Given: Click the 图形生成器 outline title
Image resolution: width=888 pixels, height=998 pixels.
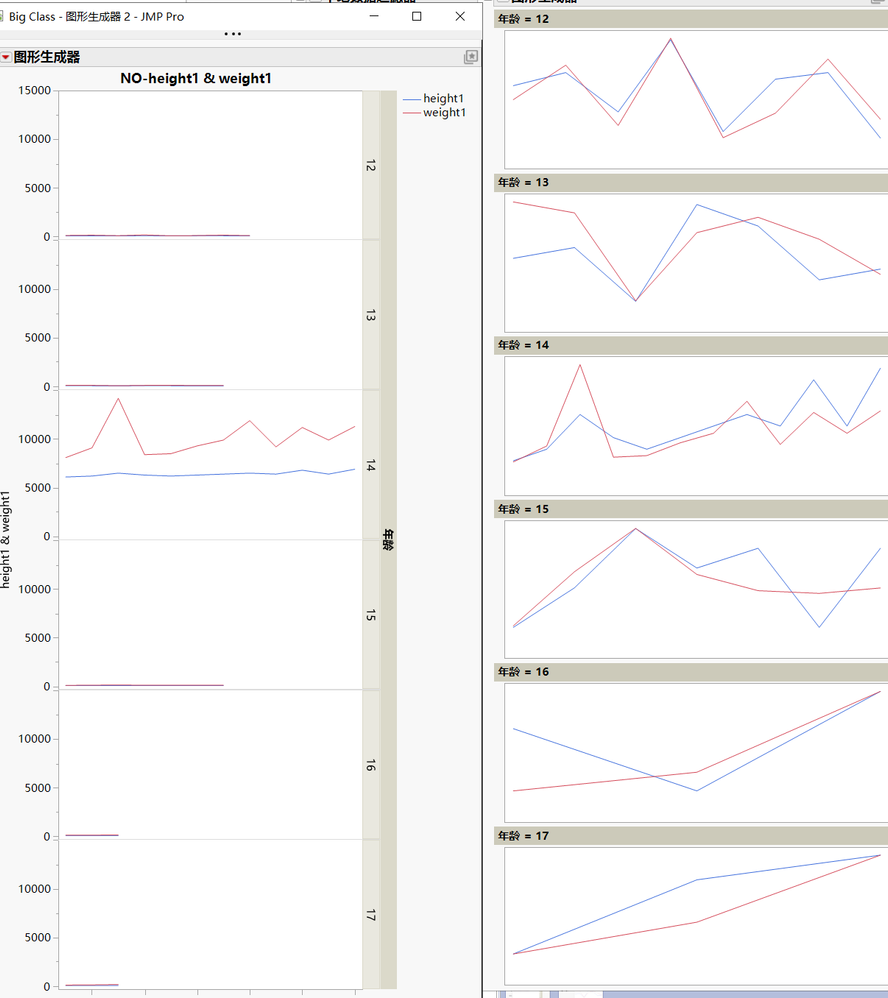Looking at the screenshot, I should 47,57.
